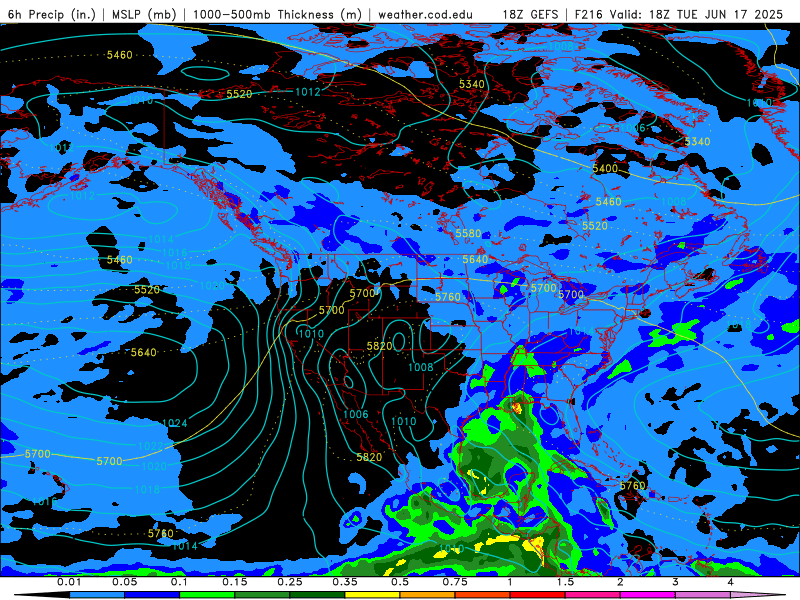Viewport: 800px width, 600px height.
Task: Pick the light orange swatch after yellow in legend
Action: tap(428, 595)
